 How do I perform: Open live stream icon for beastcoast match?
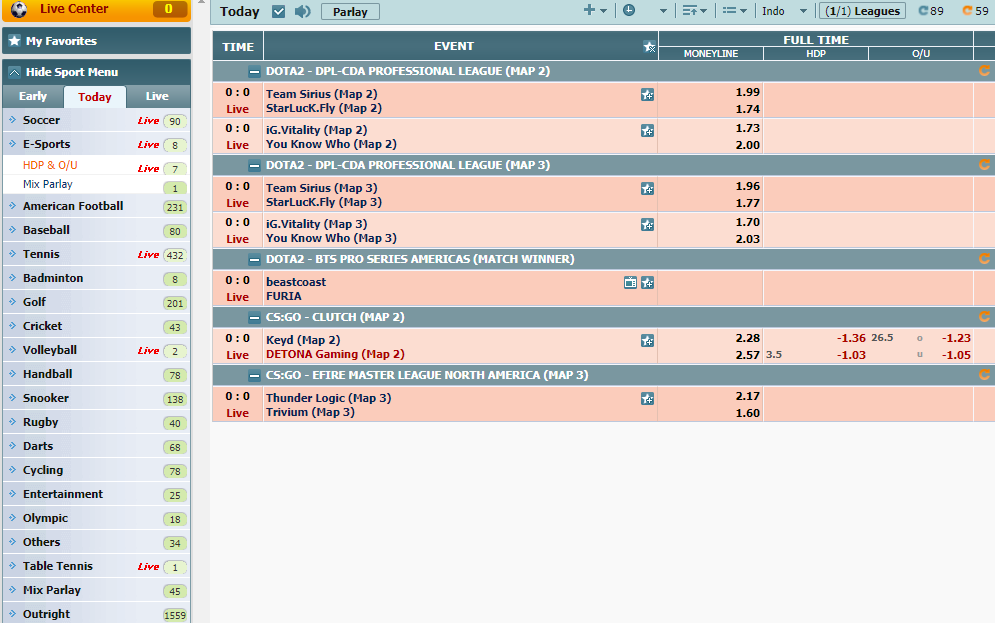pyautogui.click(x=630, y=282)
